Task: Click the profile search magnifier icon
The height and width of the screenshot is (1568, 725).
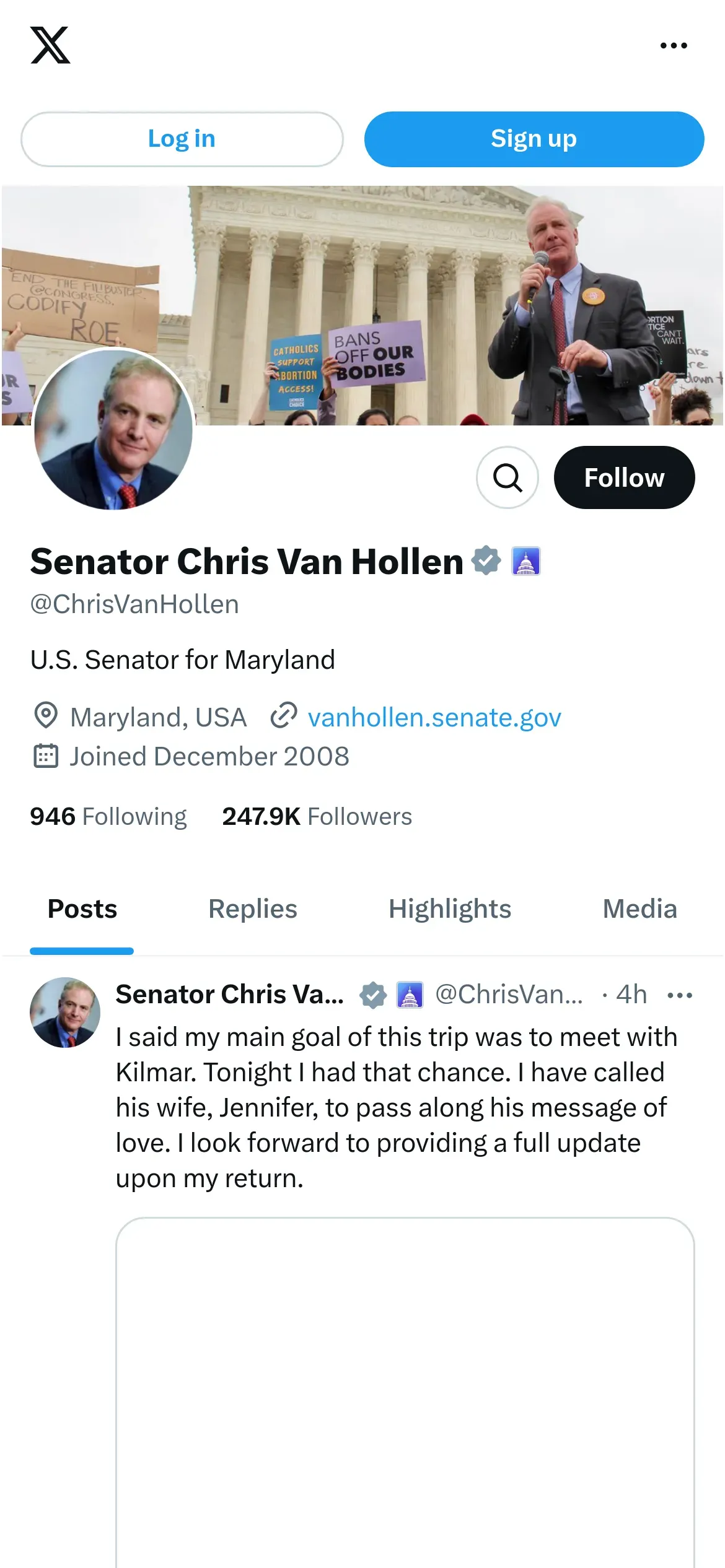Action: (507, 477)
